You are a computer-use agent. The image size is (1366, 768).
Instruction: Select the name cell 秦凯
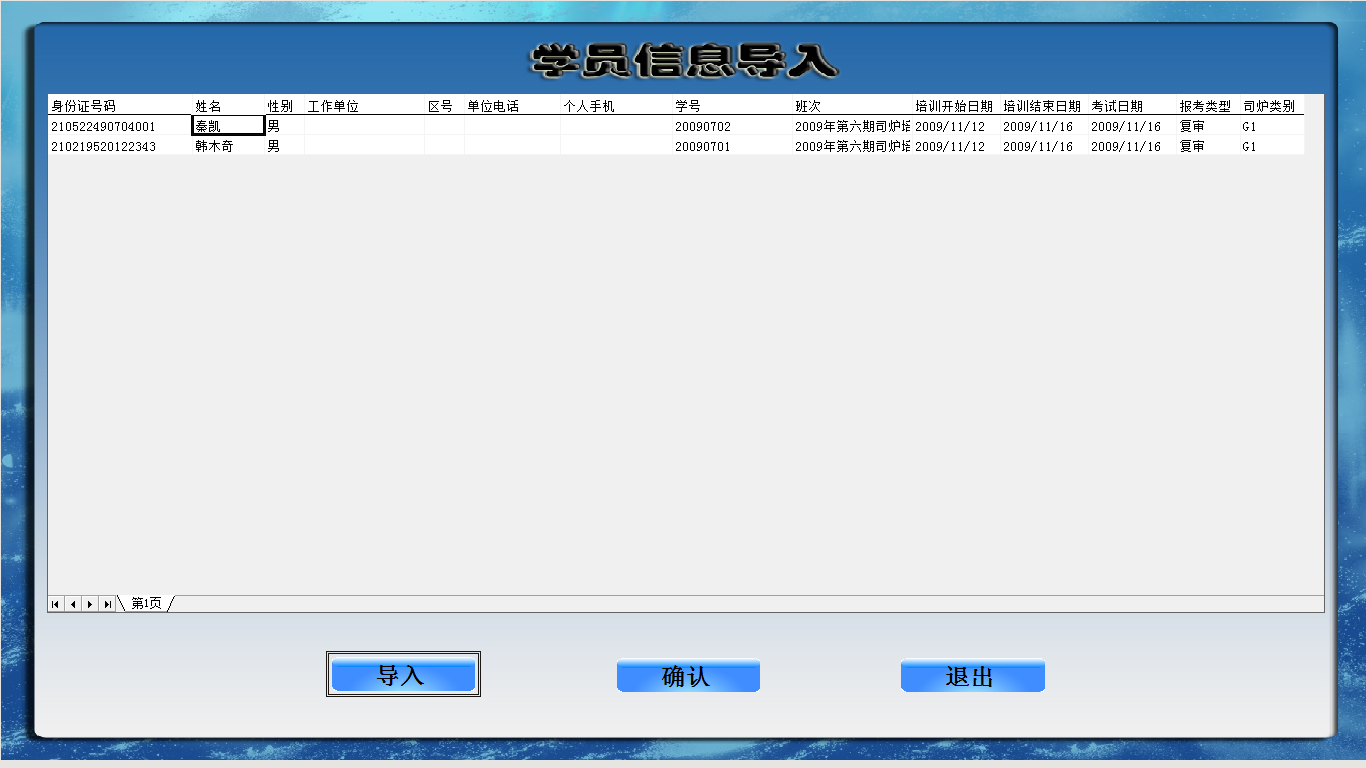227,126
